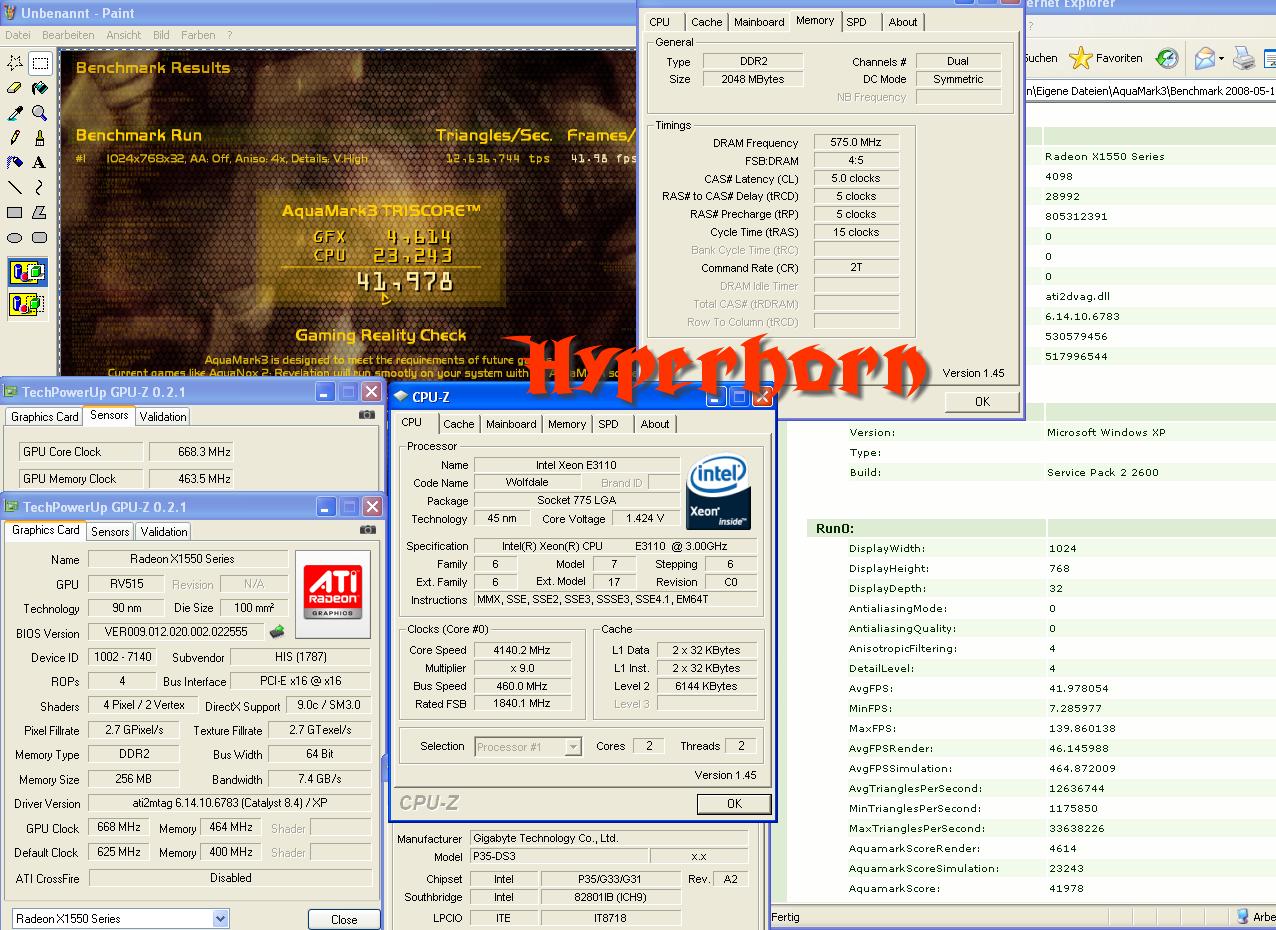Open the Ansicht menu in Paint
Viewport: 1276px width, 930px height.
coord(124,35)
